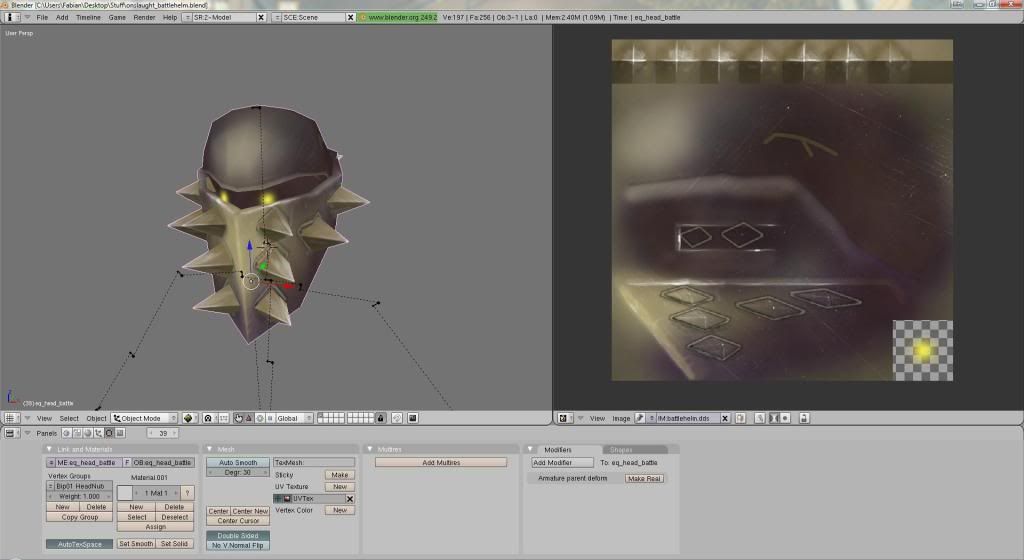Image resolution: width=1024 pixels, height=560 pixels.
Task: Delete the UVTex layer with X icon
Action: coord(350,498)
